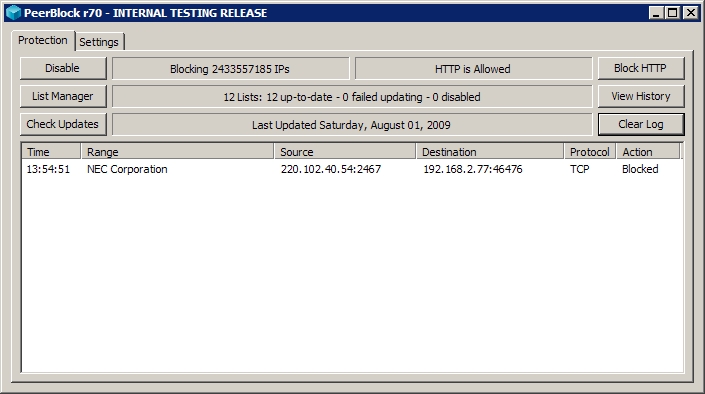Click the Destination column header
The width and height of the screenshot is (705, 394).
(x=490, y=152)
